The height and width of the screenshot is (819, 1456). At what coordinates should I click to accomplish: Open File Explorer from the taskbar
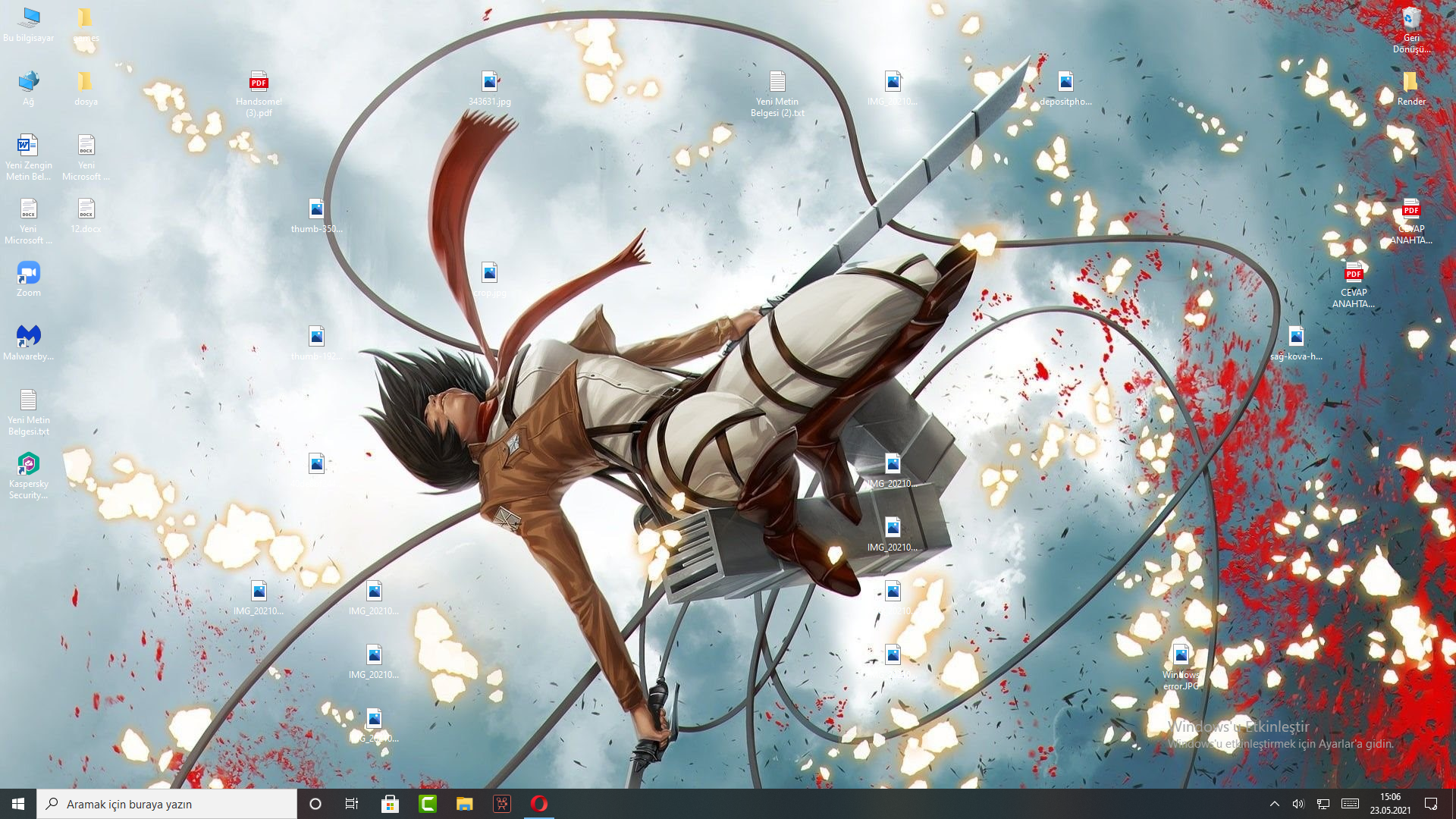point(465,803)
